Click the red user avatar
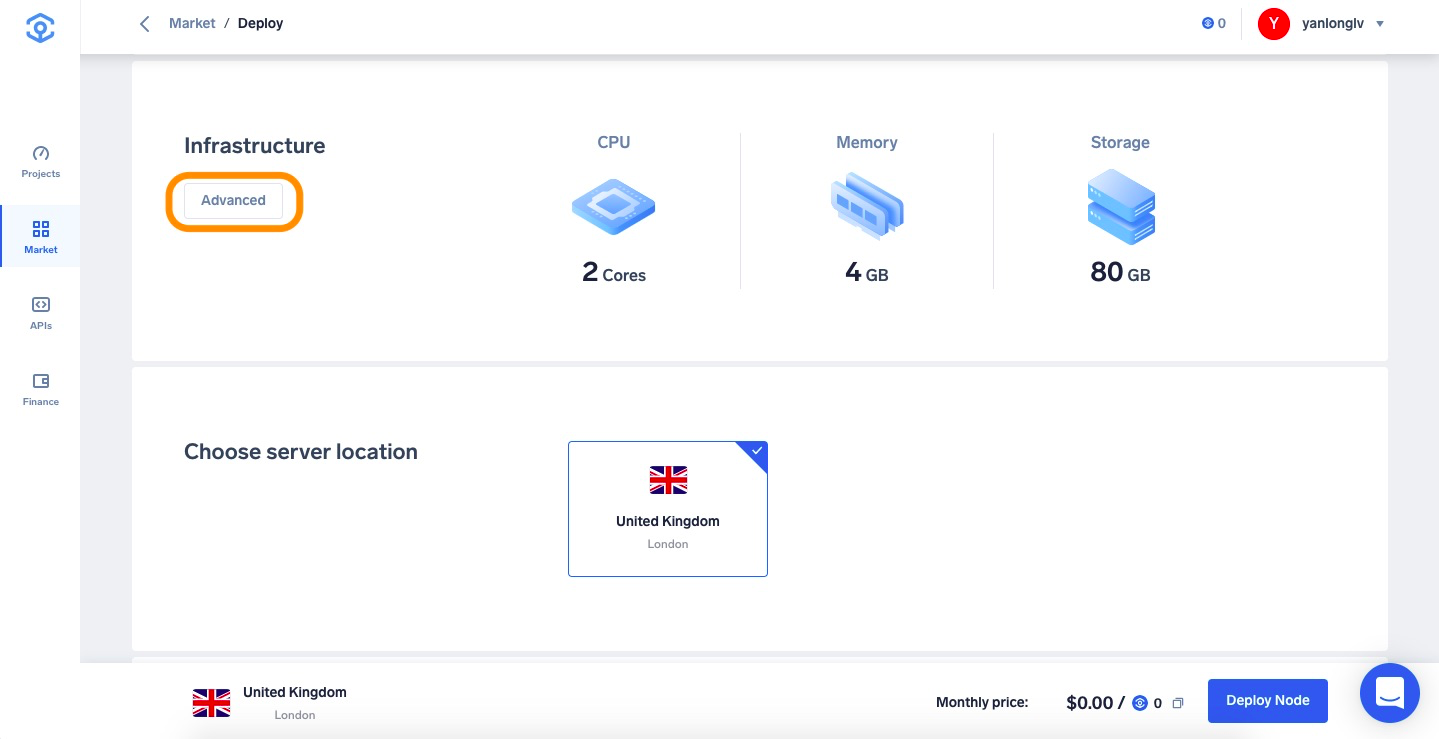 (1274, 23)
